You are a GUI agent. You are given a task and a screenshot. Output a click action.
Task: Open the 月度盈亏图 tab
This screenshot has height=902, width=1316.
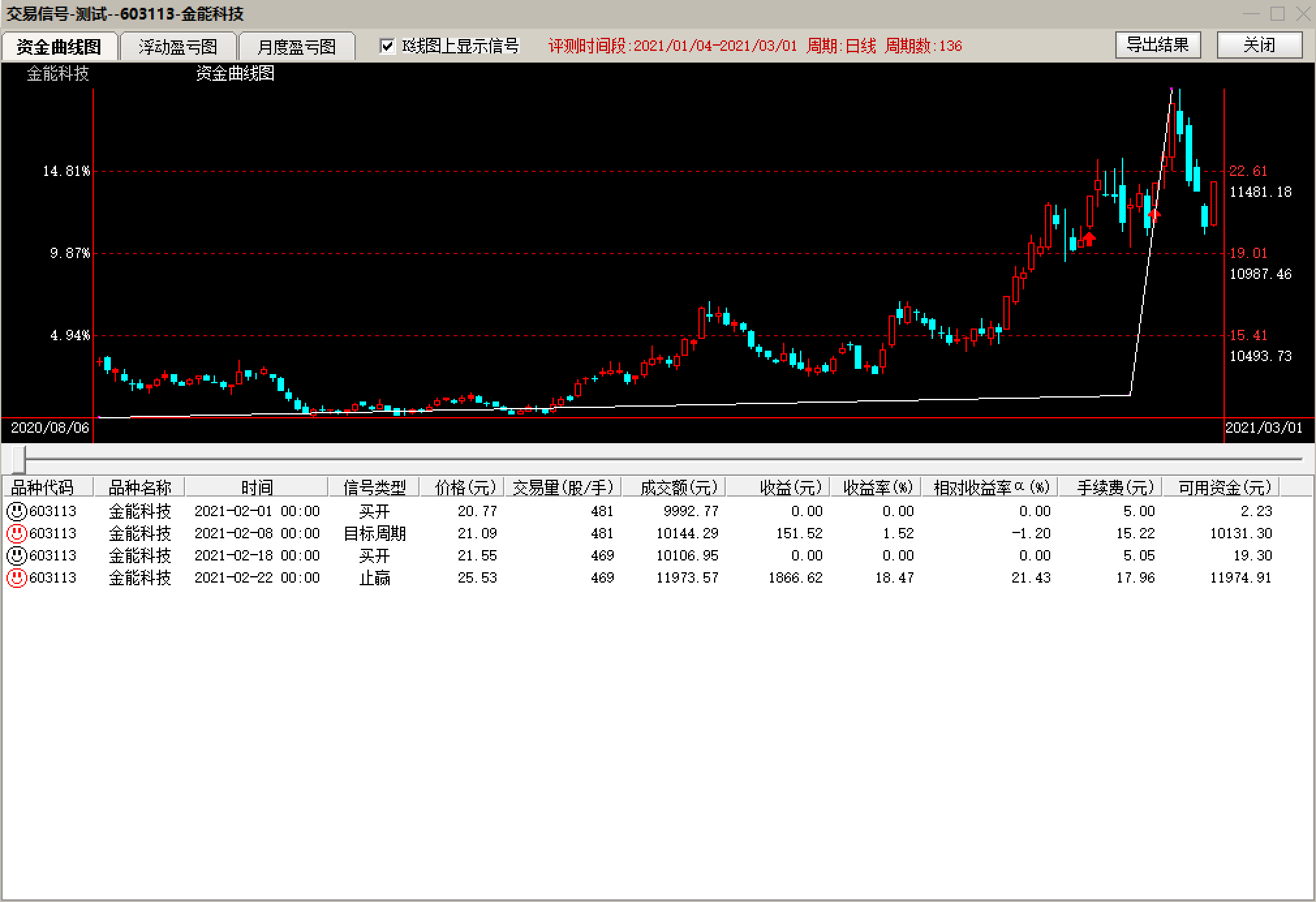[296, 46]
